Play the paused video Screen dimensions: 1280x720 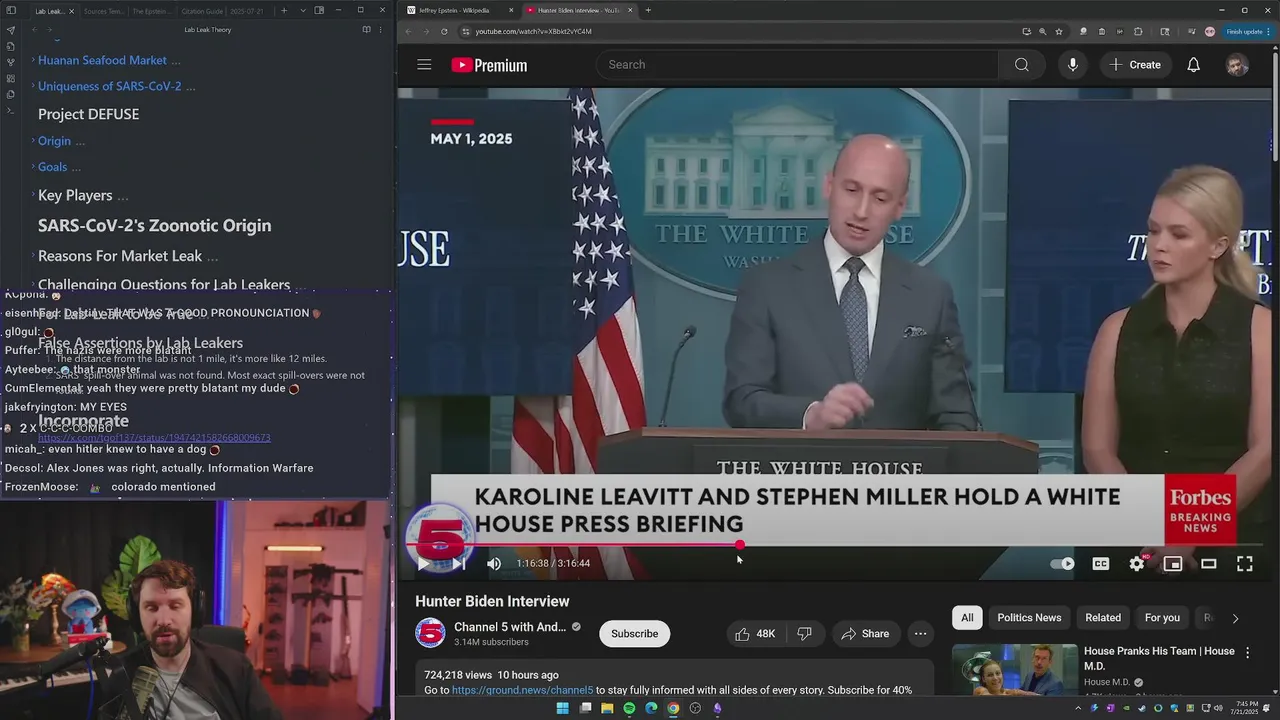pos(423,563)
